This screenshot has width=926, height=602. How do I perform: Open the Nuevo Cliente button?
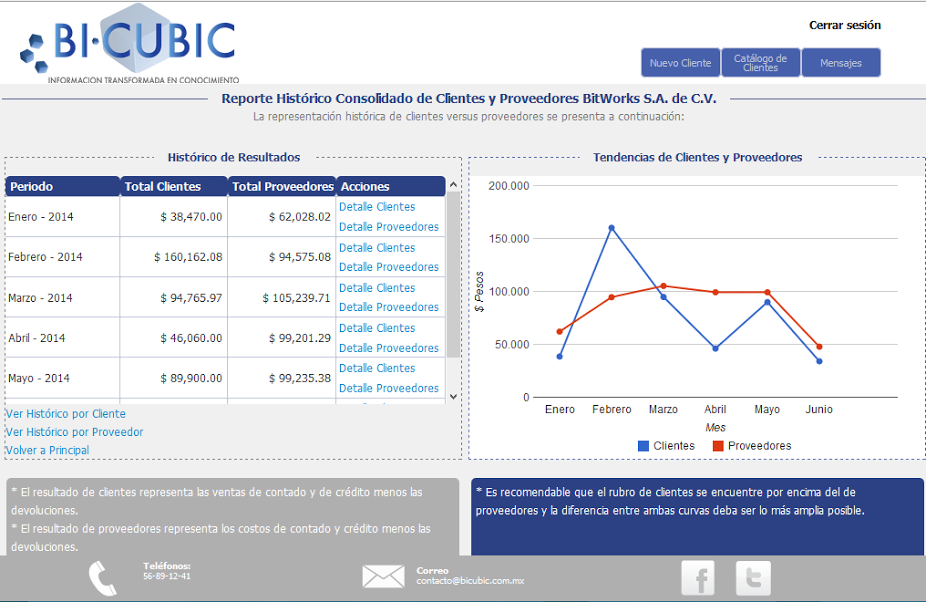coord(680,63)
